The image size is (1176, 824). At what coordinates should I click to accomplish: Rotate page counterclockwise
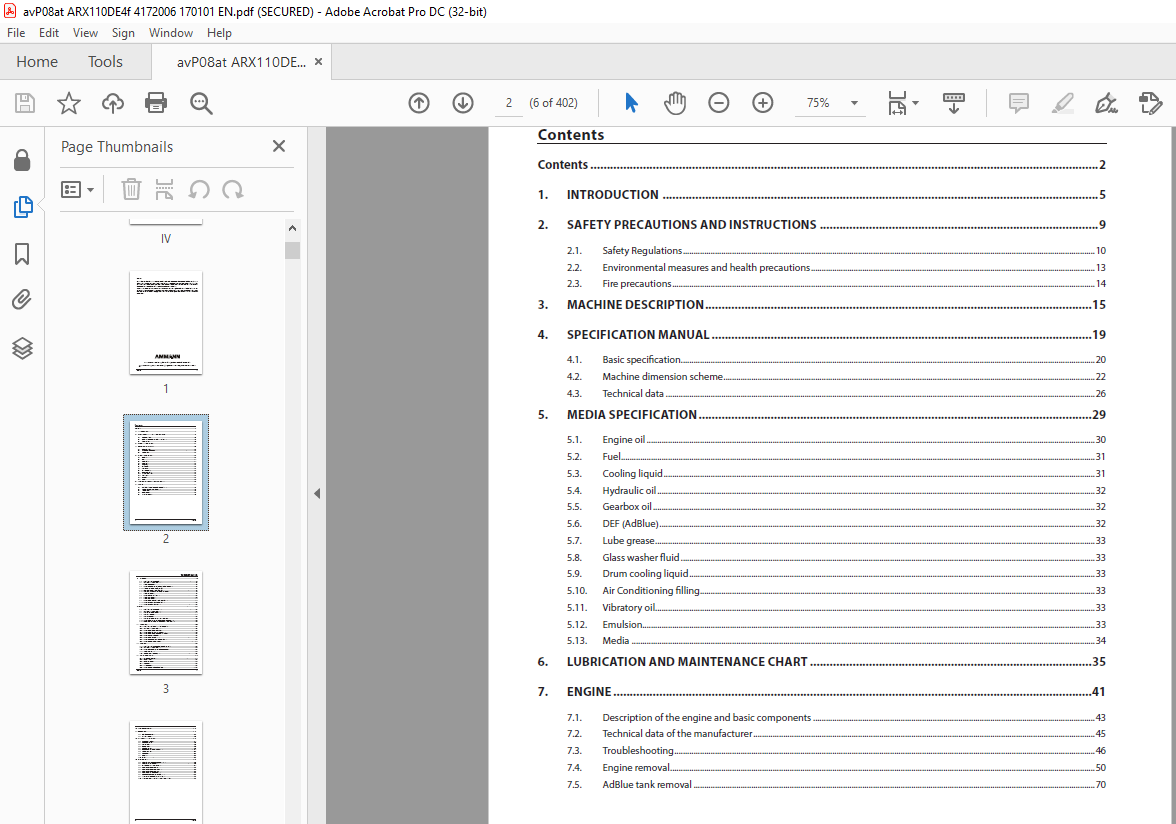(x=199, y=189)
